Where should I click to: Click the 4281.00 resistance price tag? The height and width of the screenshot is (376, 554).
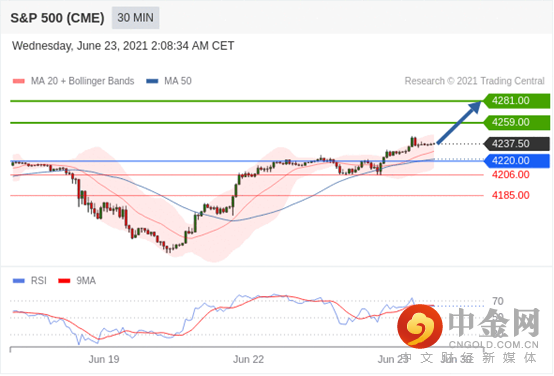(x=517, y=101)
